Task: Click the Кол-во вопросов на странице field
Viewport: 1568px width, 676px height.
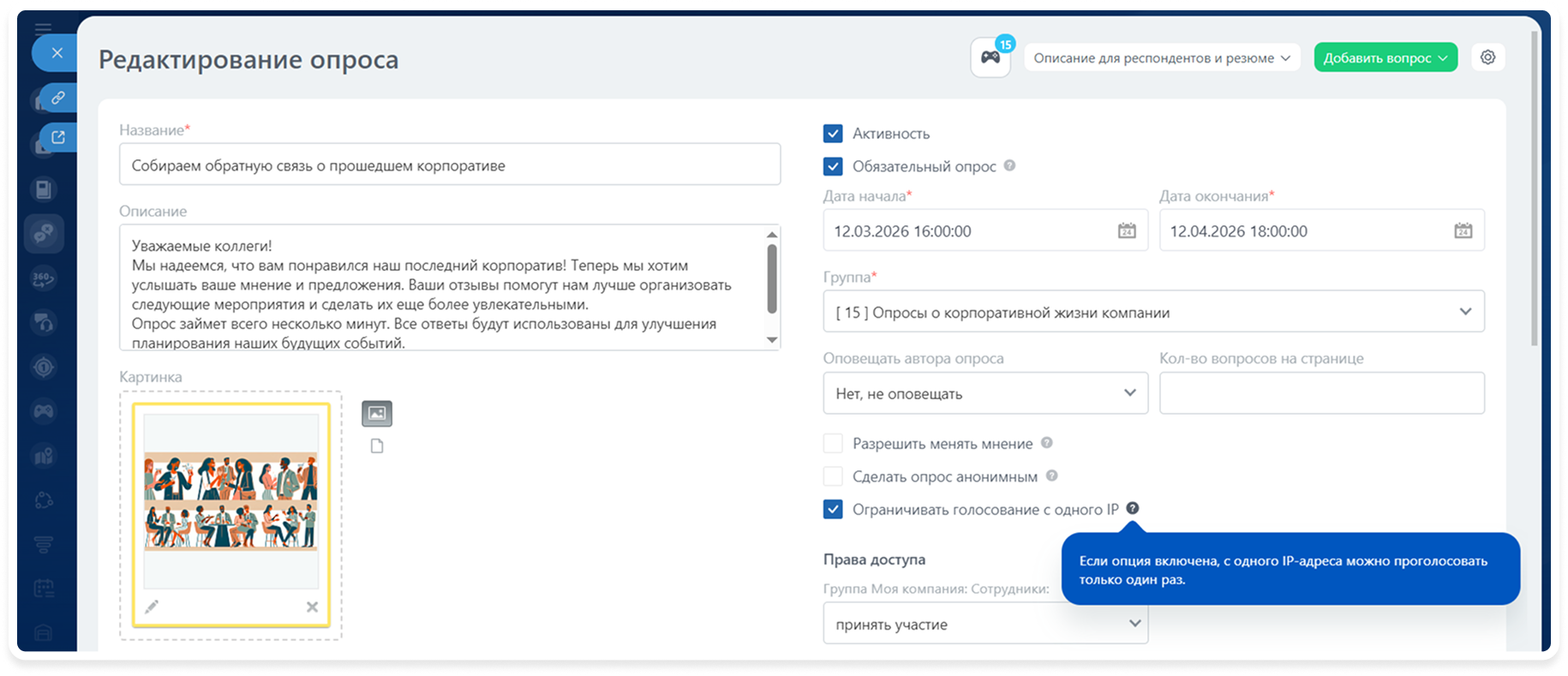Action: pyautogui.click(x=1321, y=393)
